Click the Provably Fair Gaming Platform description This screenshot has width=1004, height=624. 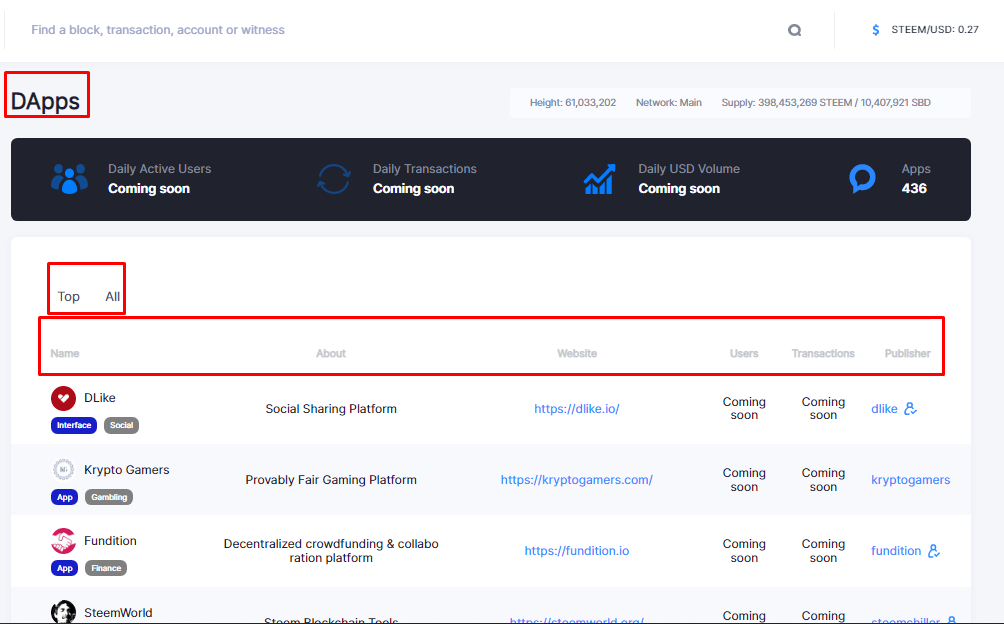click(331, 479)
